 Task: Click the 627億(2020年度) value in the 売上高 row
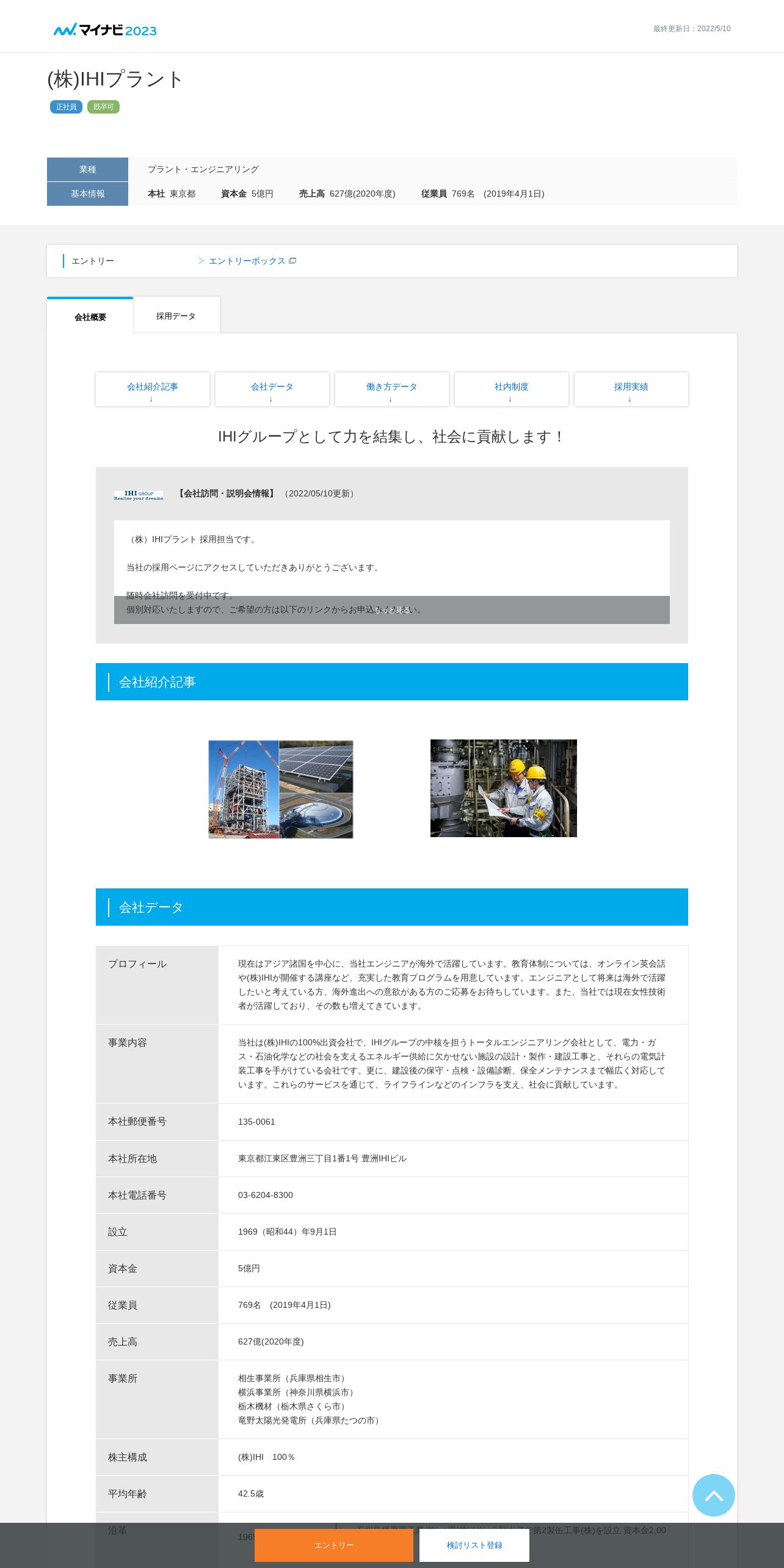[271, 1341]
